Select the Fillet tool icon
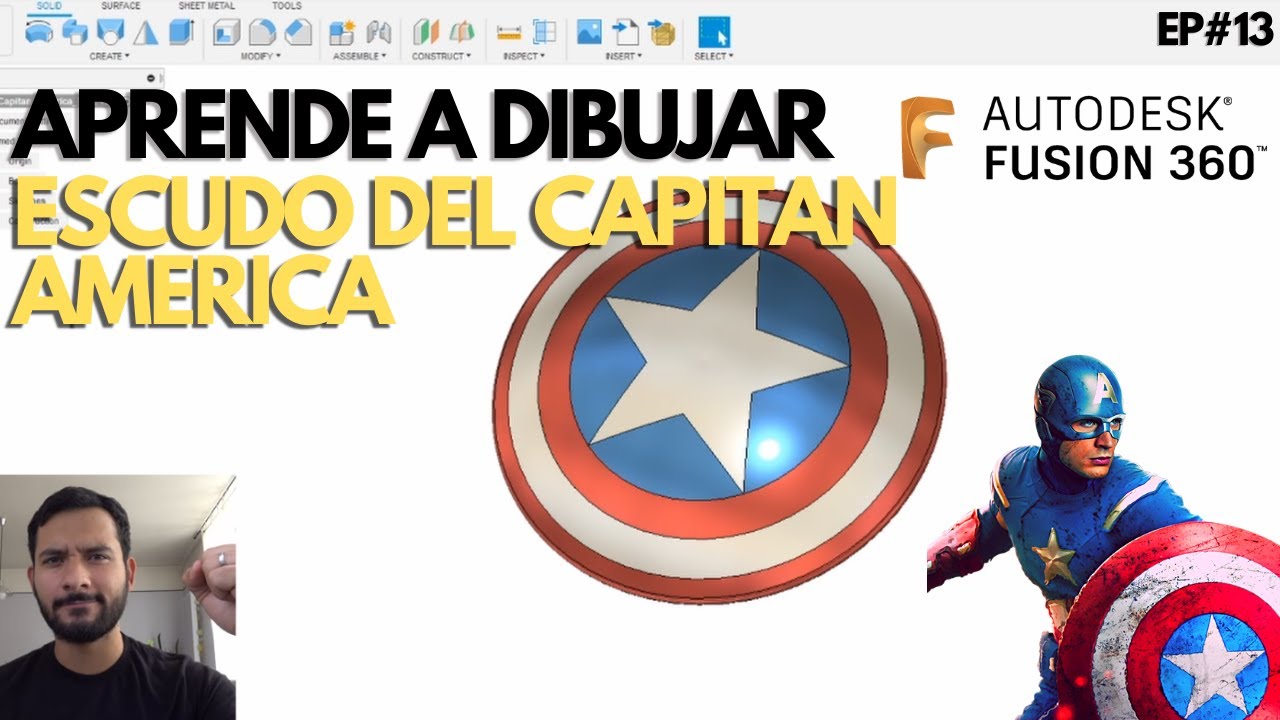 coord(262,33)
